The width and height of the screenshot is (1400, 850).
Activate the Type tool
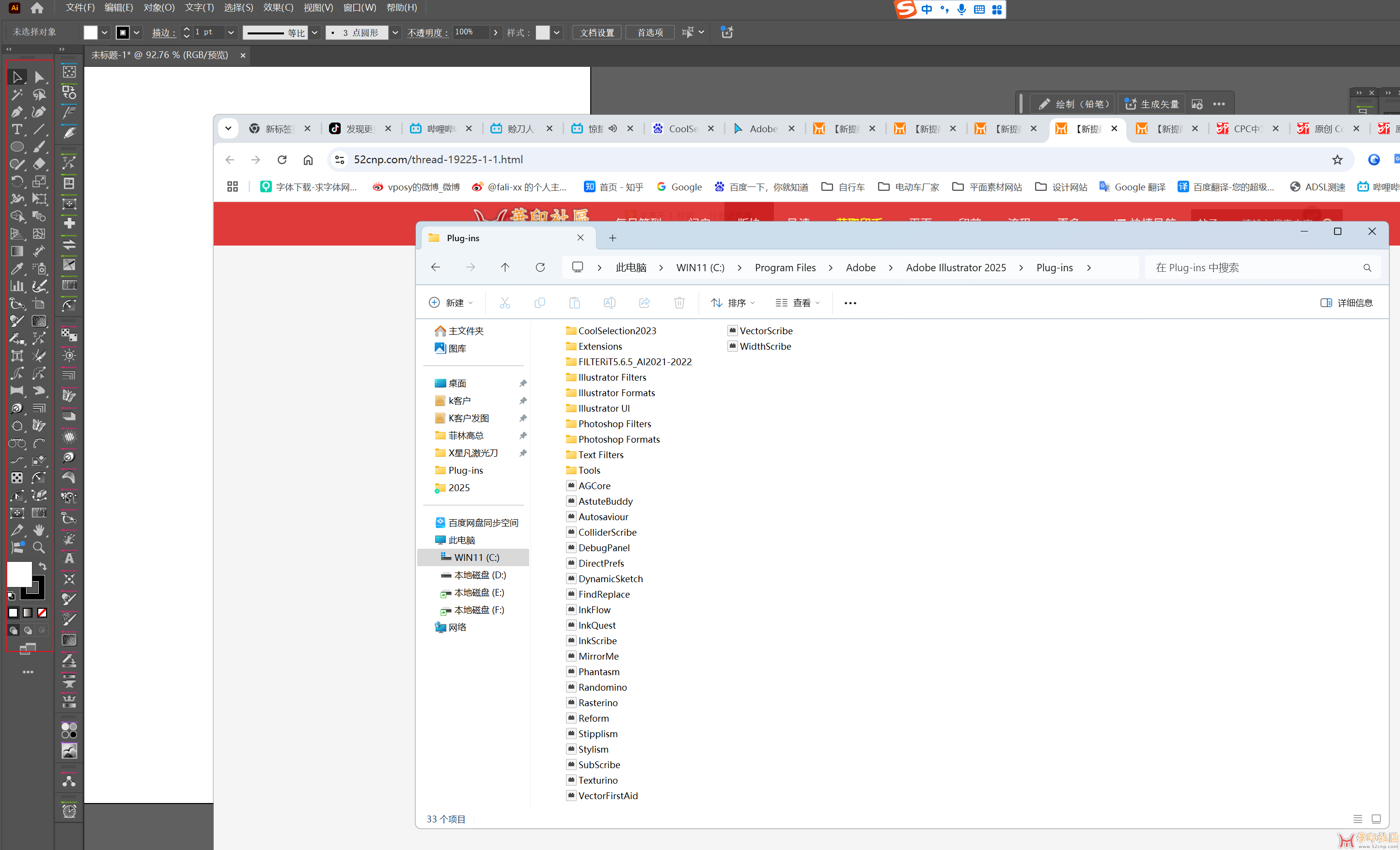pyautogui.click(x=17, y=129)
